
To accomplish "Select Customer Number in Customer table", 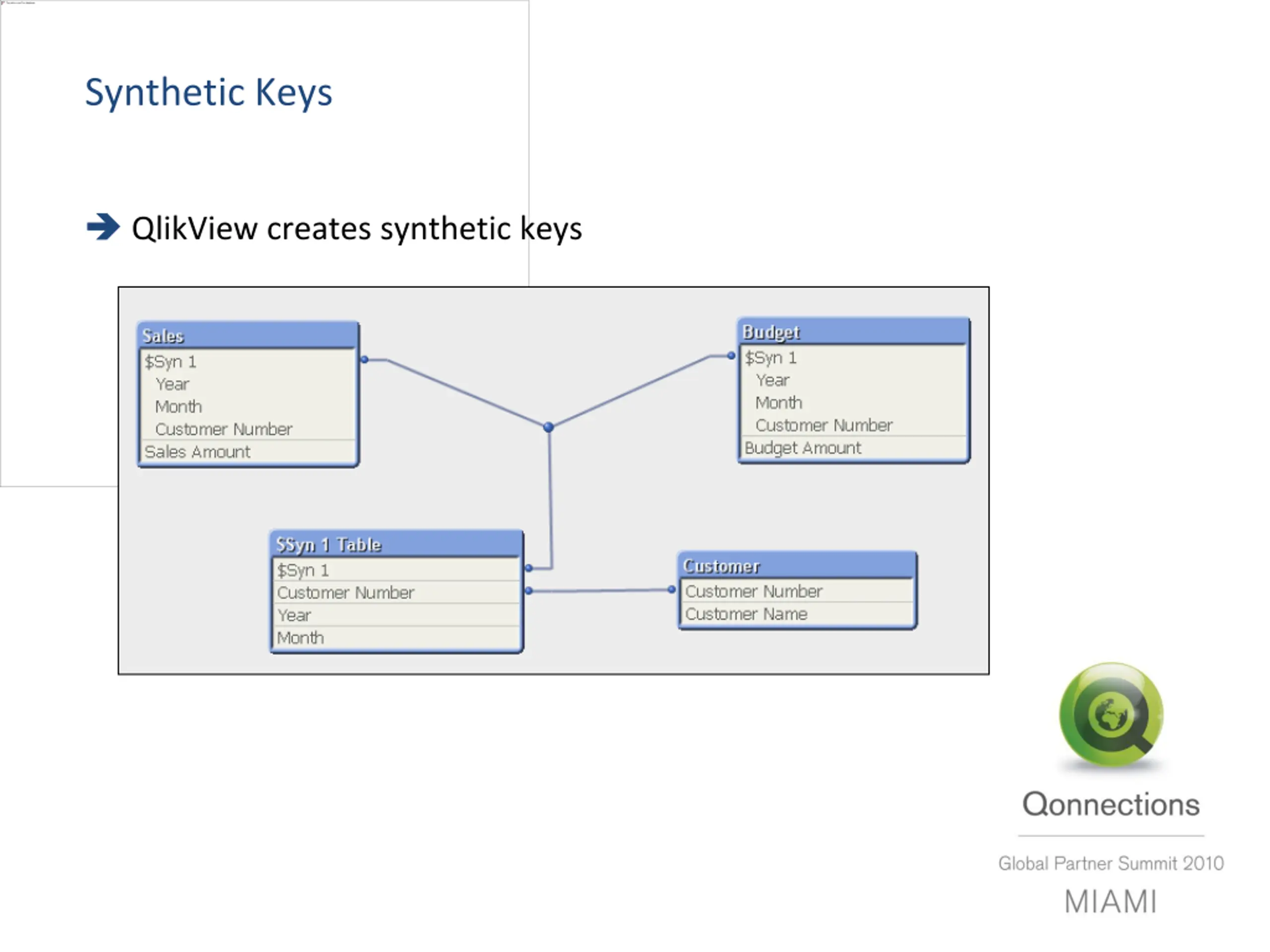I will point(797,591).
